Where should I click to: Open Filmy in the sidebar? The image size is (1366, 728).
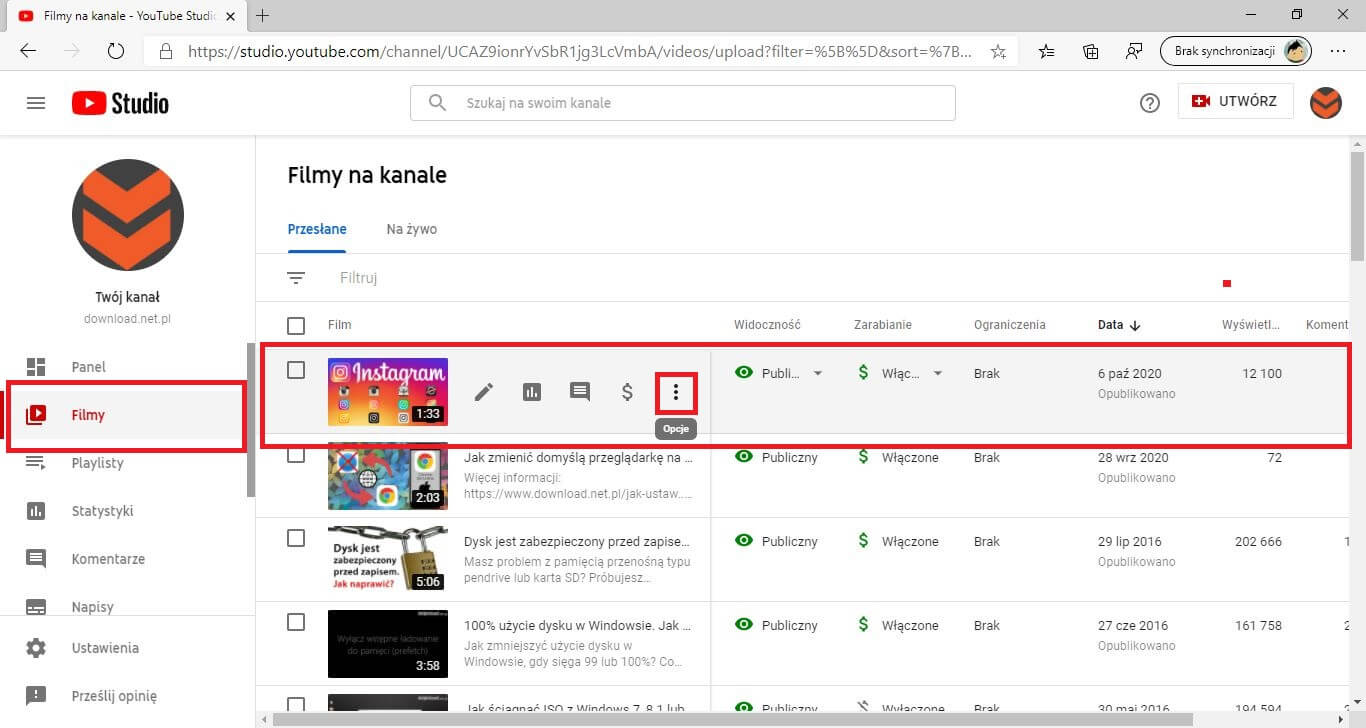[126, 415]
